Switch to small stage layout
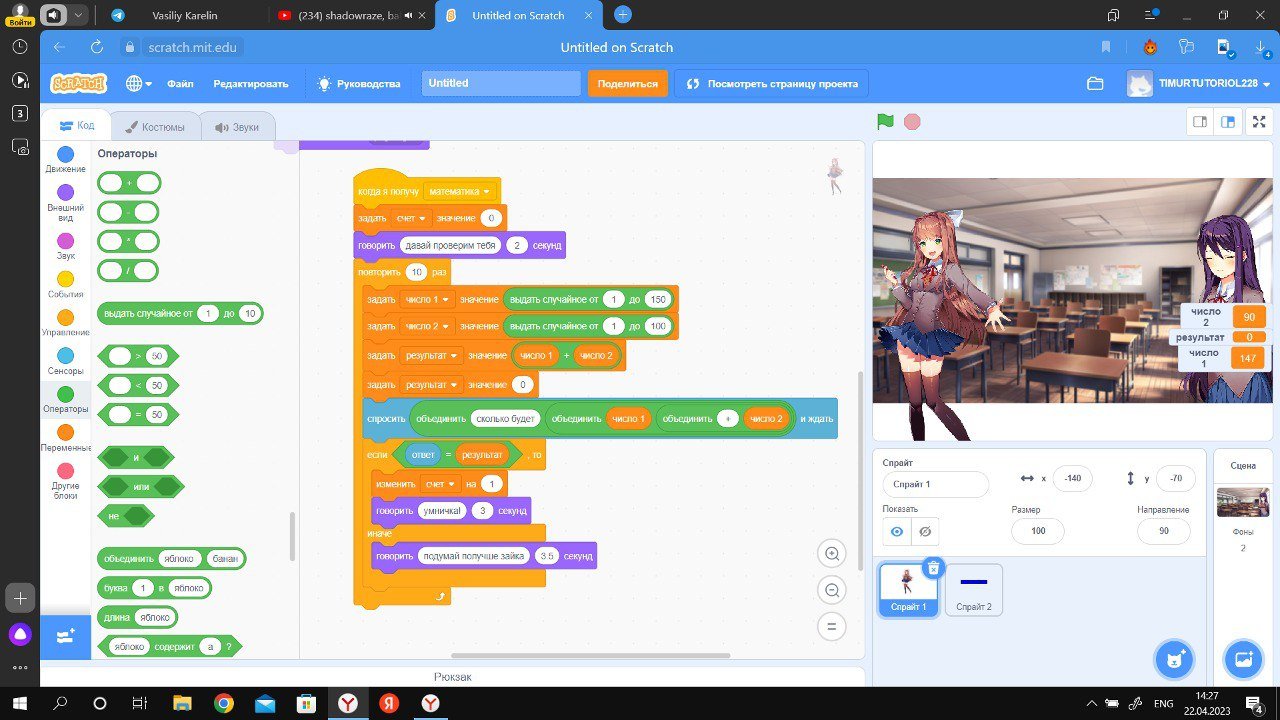 coord(1200,122)
